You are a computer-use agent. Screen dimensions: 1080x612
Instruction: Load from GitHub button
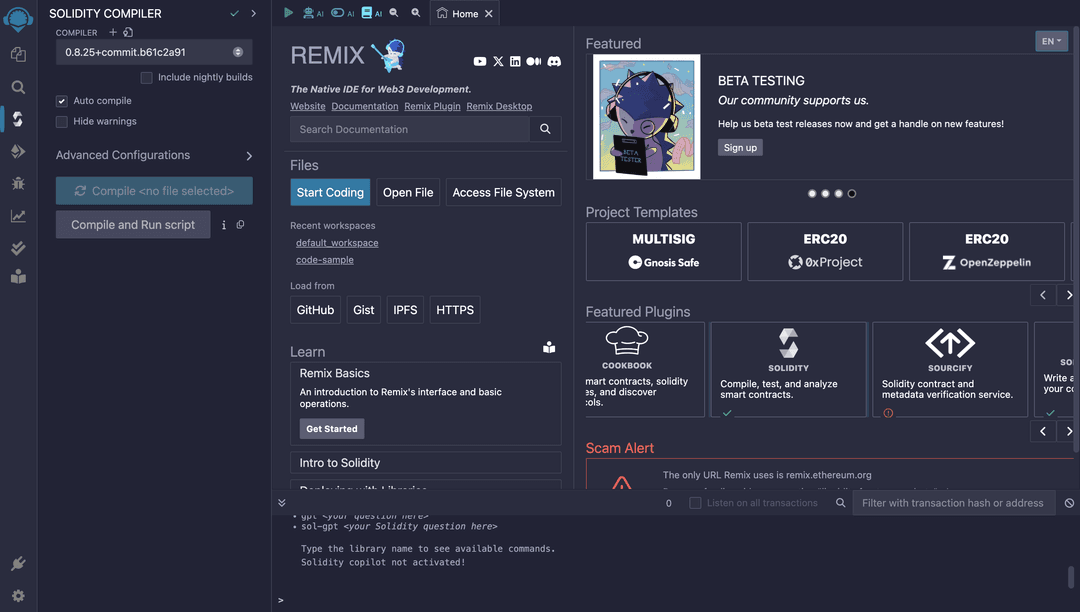(x=315, y=310)
